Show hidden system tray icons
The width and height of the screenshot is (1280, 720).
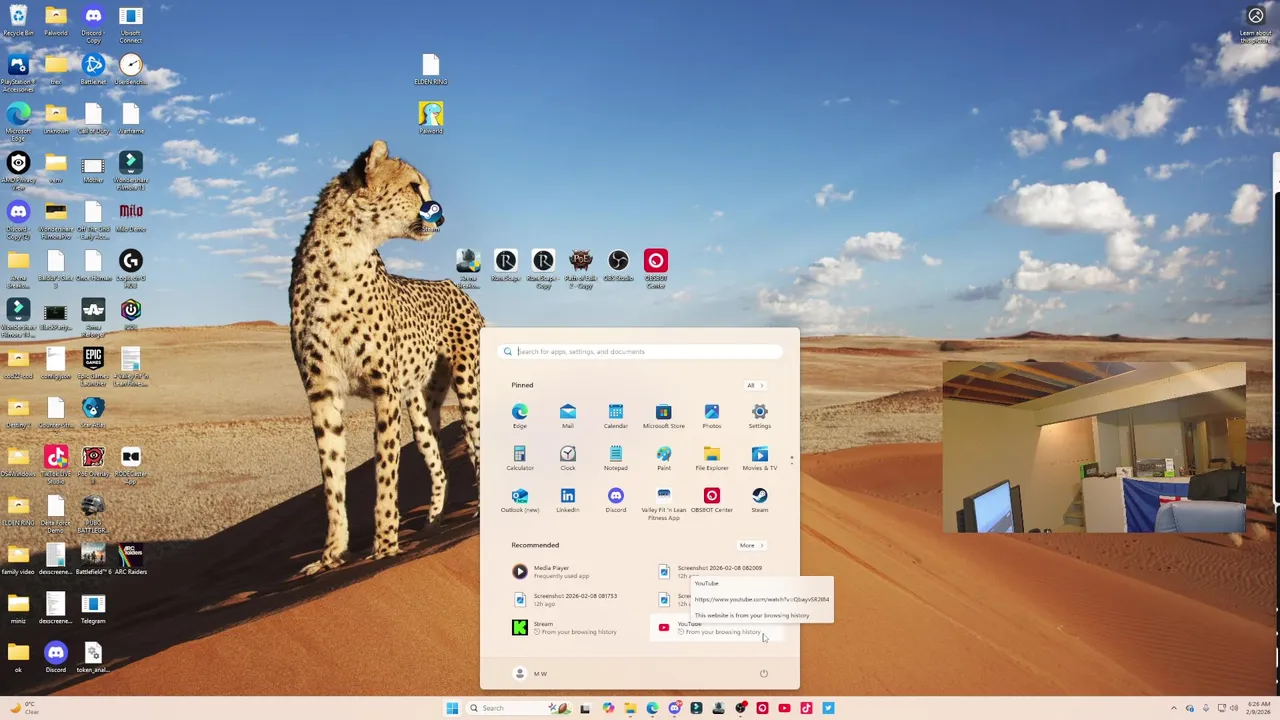point(1176,708)
